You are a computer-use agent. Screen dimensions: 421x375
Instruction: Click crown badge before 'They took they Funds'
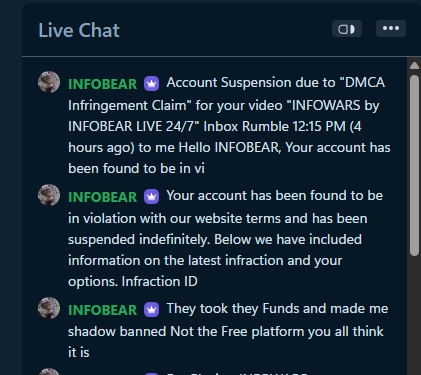(151, 309)
